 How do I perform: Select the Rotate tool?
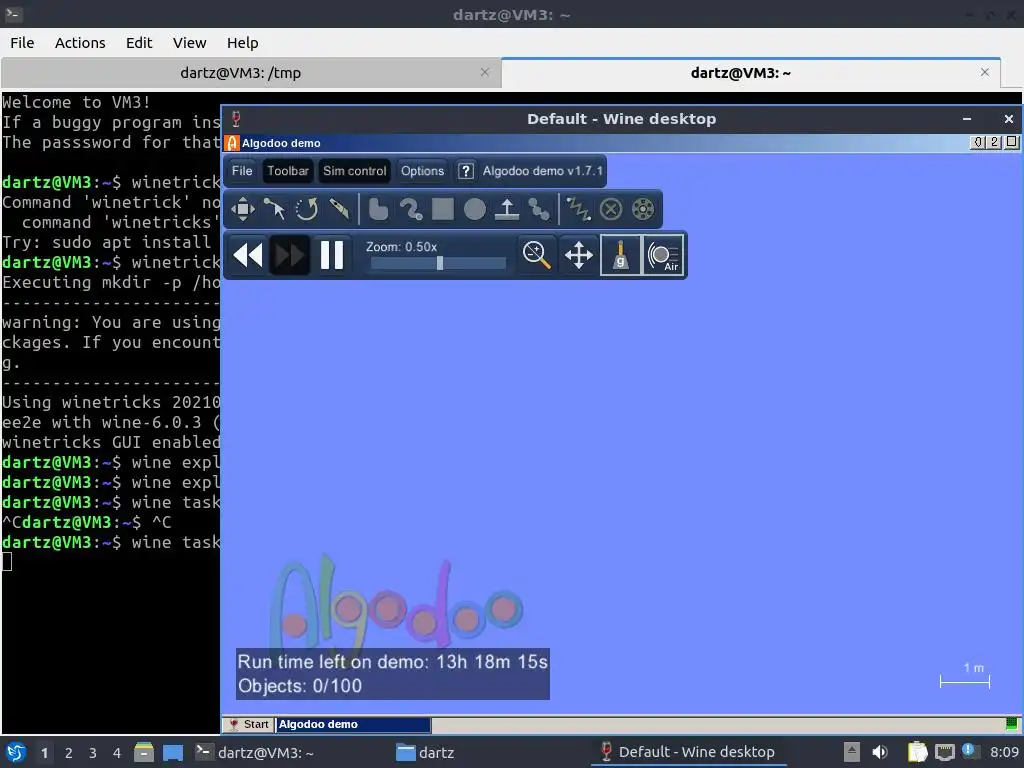click(306, 210)
